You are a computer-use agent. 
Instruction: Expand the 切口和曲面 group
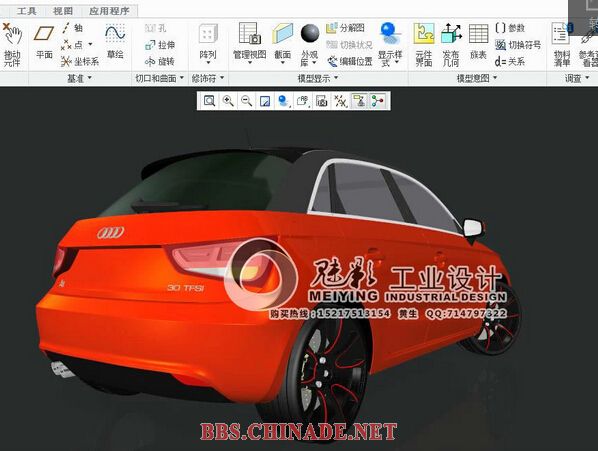tap(160, 78)
